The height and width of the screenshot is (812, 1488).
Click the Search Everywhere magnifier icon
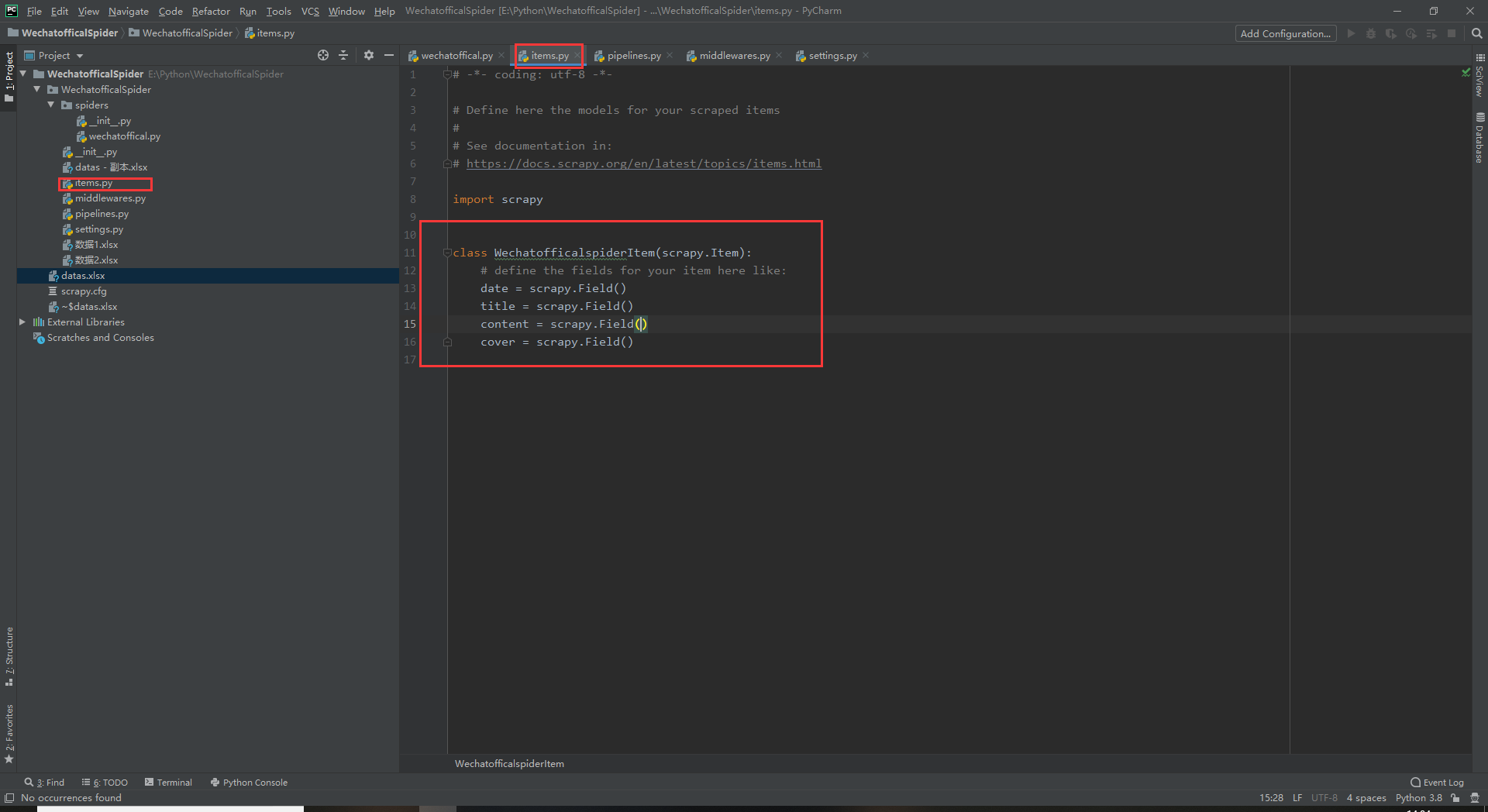tap(1476, 33)
